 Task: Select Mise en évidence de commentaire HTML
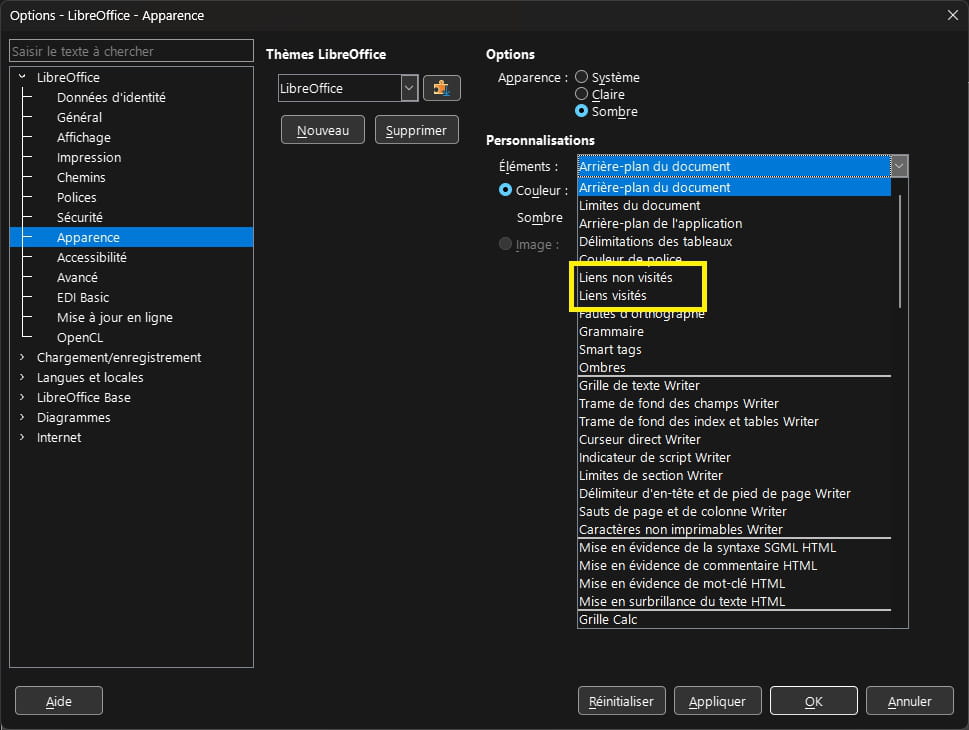(734, 566)
